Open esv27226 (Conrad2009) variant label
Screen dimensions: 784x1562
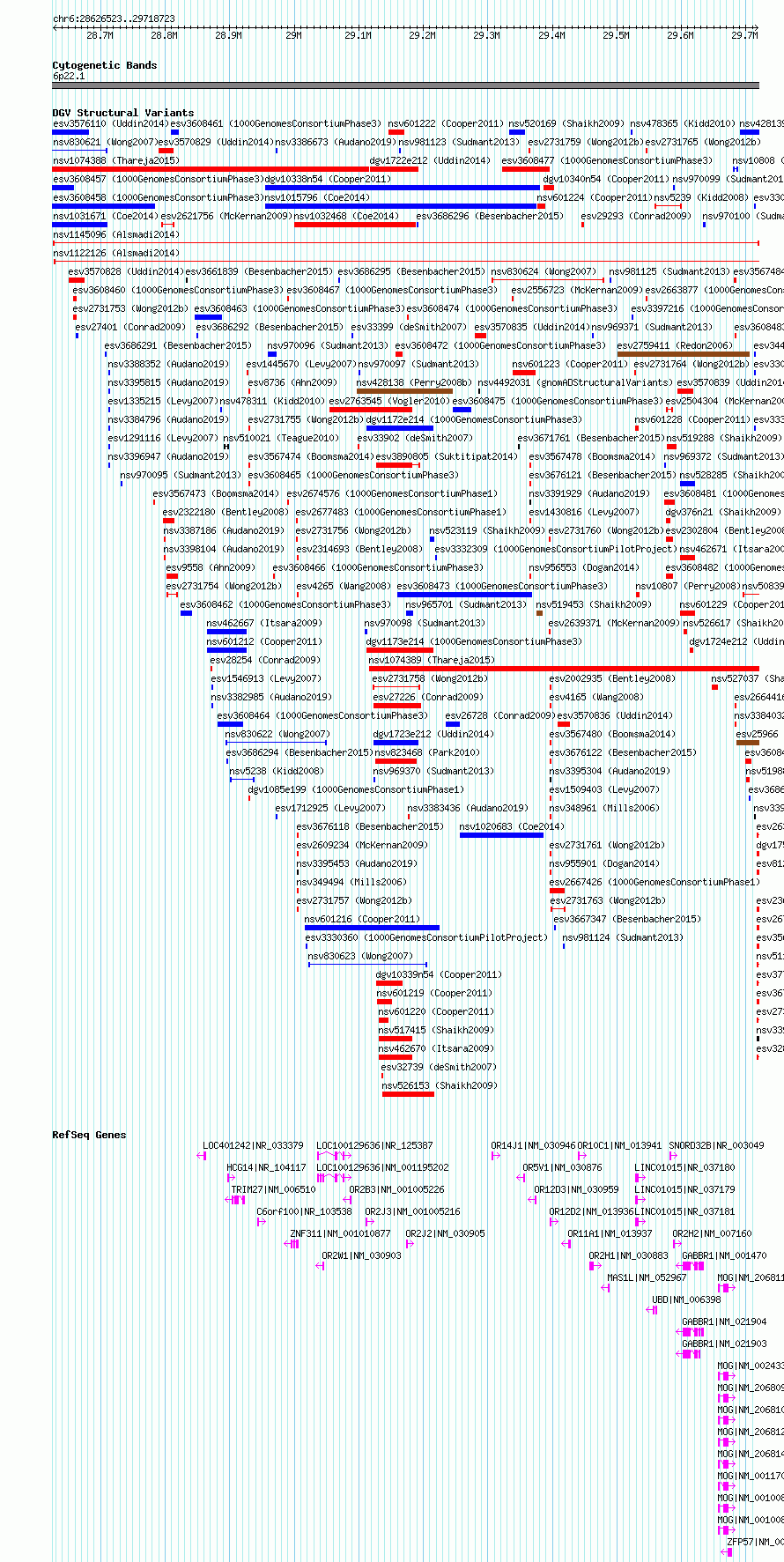pyautogui.click(x=428, y=697)
